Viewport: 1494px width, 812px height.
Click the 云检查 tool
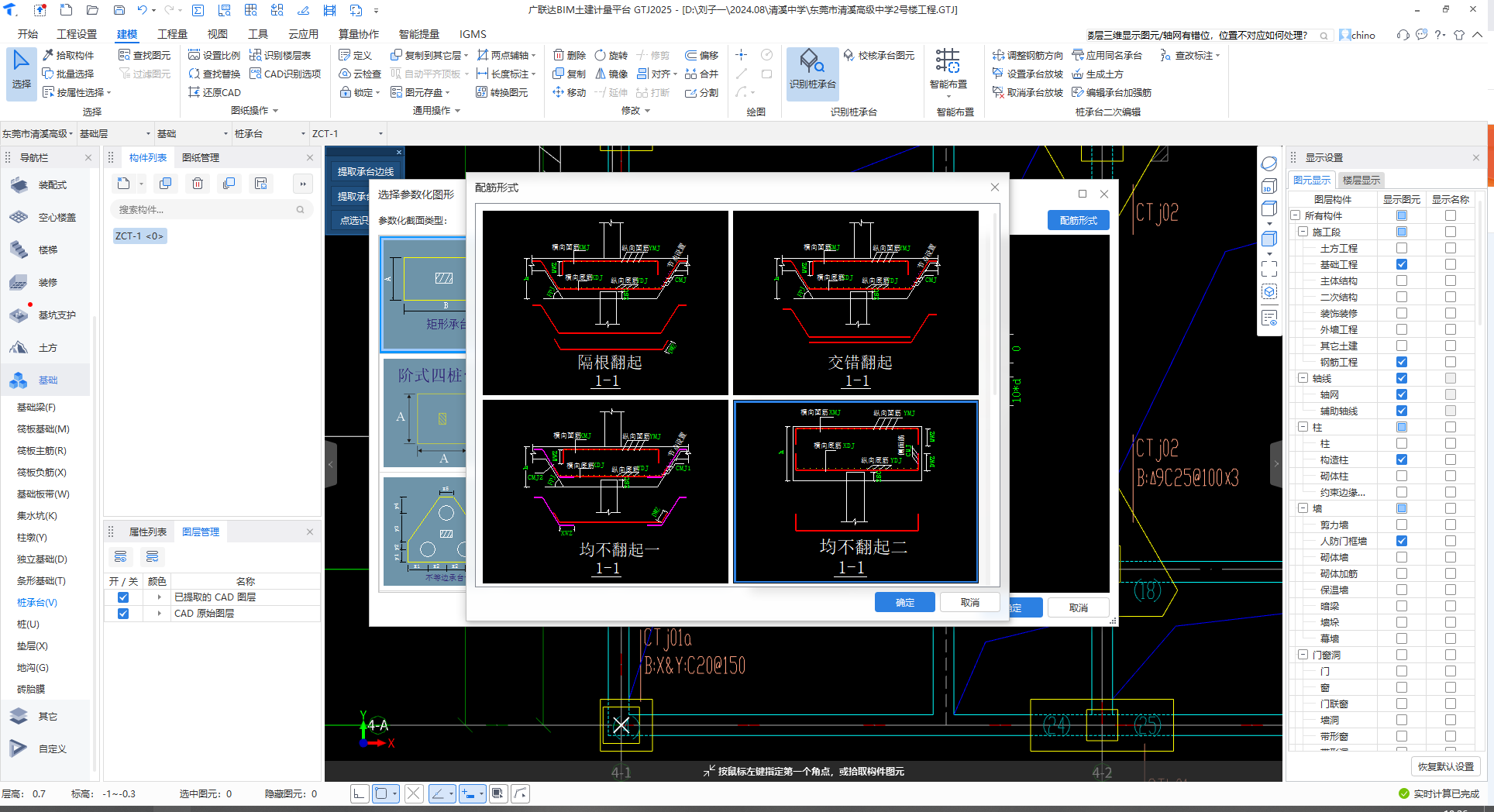360,74
